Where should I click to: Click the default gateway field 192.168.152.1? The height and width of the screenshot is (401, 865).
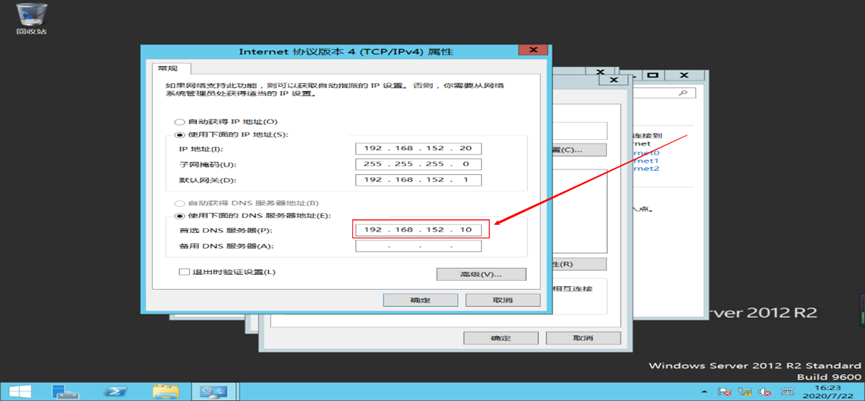pyautogui.click(x=418, y=180)
